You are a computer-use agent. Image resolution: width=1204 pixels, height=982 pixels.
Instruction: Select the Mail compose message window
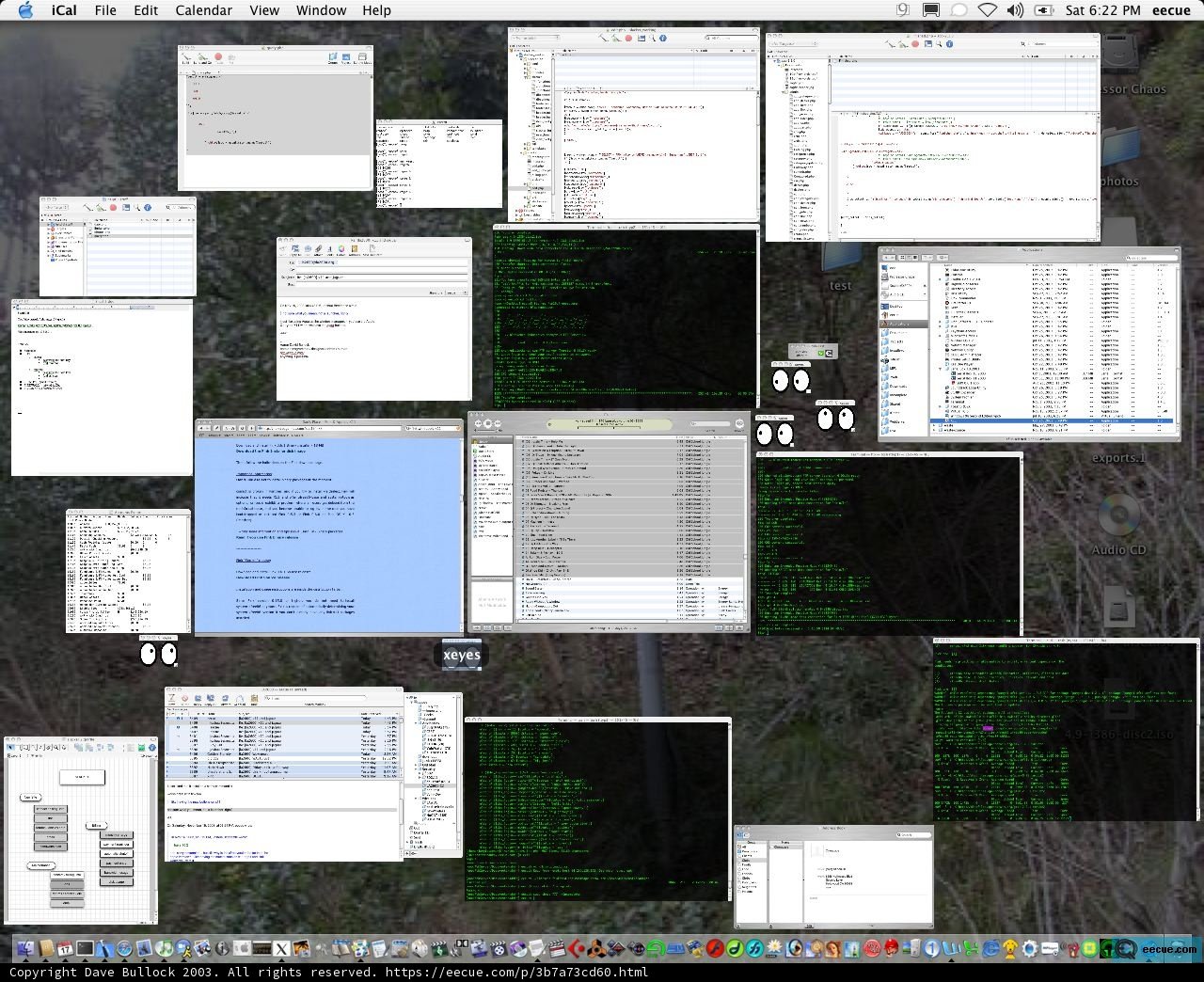coord(374,318)
